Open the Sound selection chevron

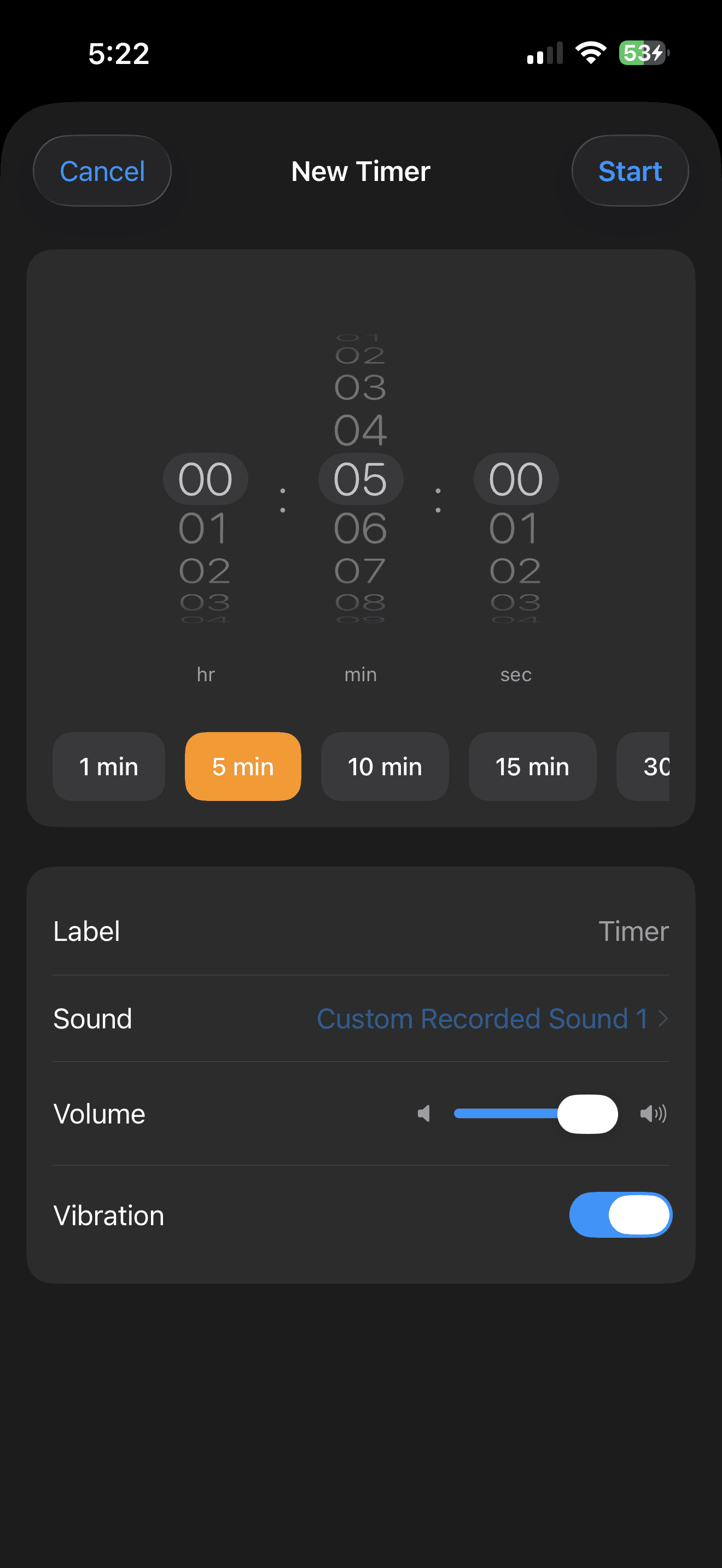pyautogui.click(x=663, y=1019)
